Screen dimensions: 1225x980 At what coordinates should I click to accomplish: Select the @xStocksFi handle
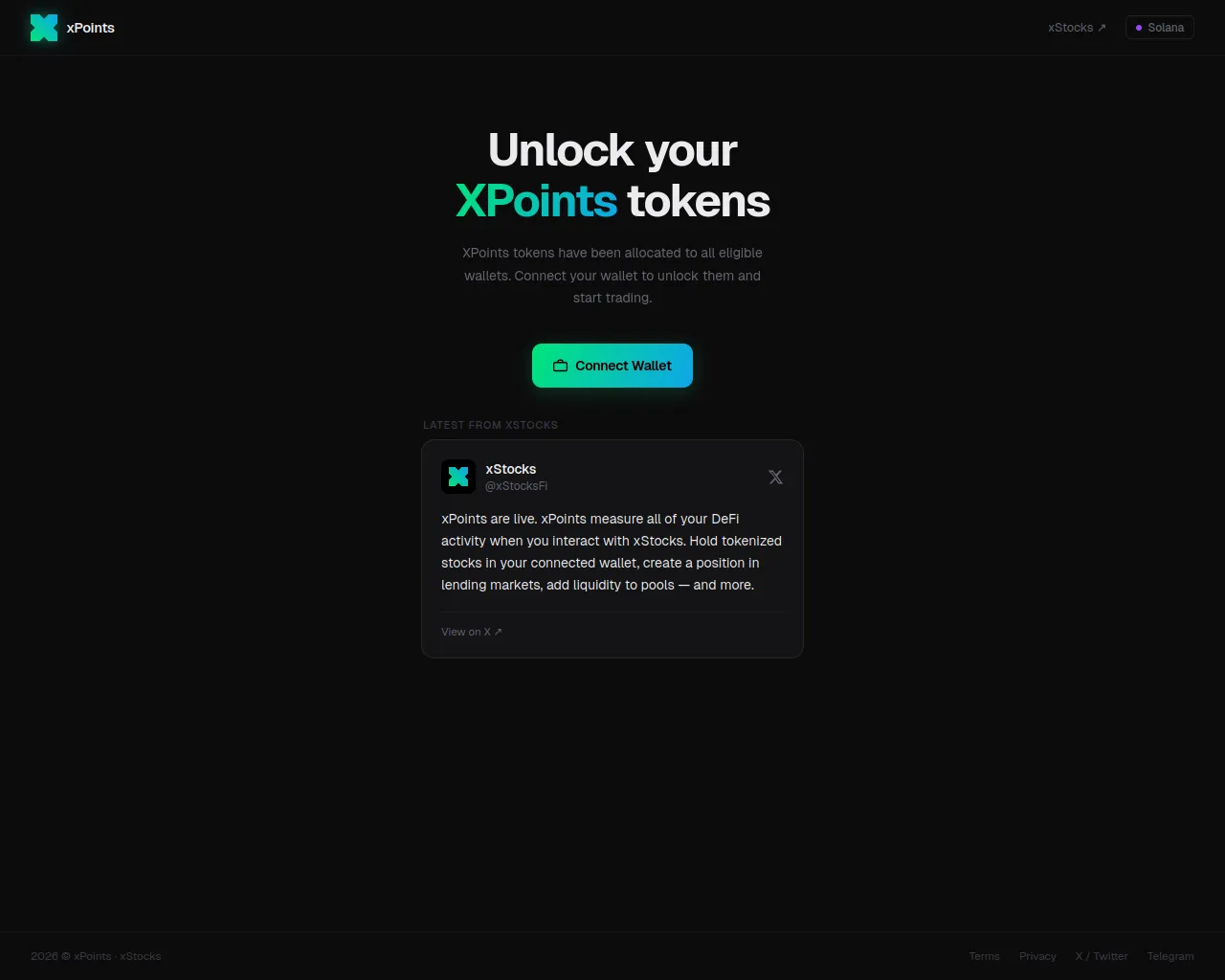(516, 486)
